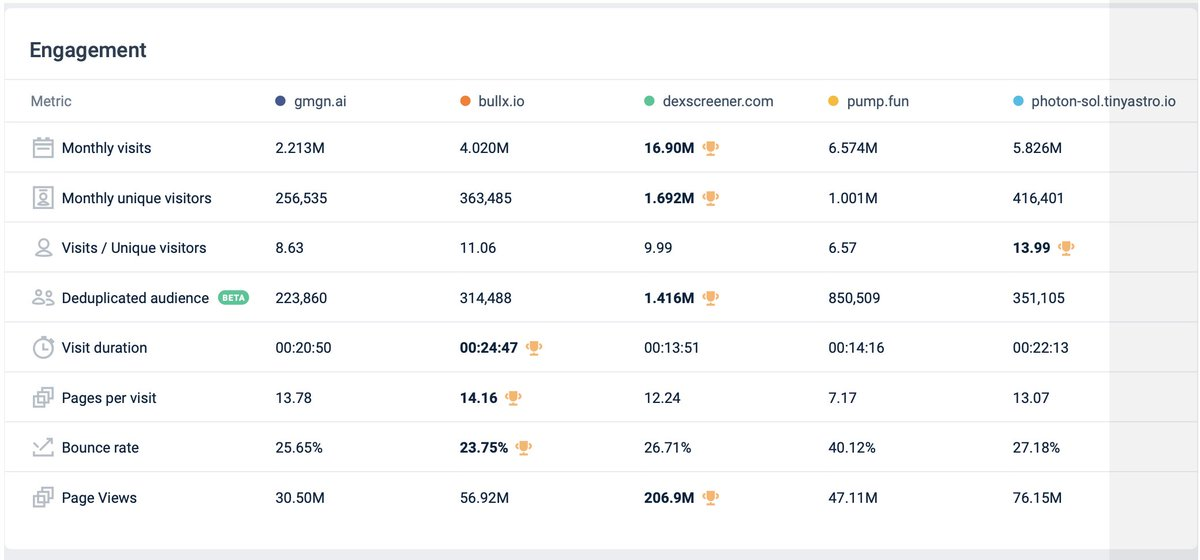This screenshot has height=560, width=1200.
Task: Click trophy icon next to 14.16
Action: 514,398
